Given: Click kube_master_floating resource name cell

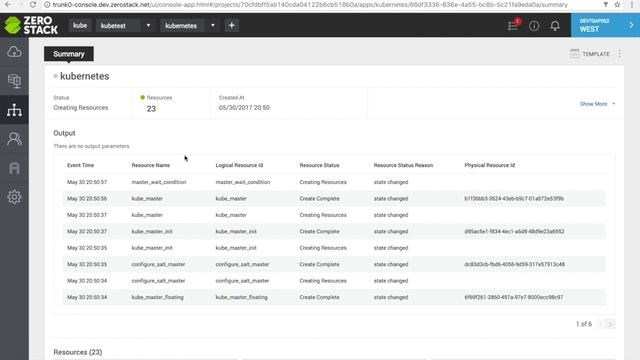Looking at the screenshot, I should click(158, 297).
